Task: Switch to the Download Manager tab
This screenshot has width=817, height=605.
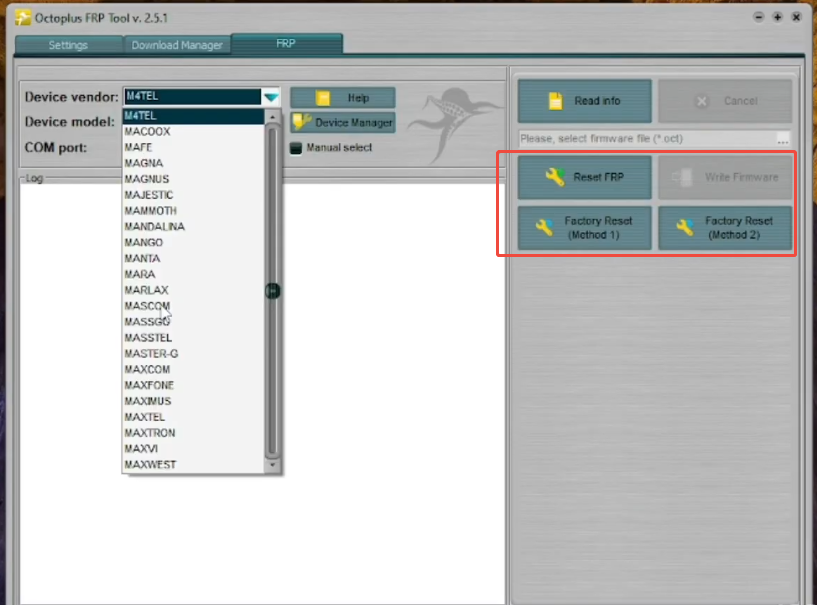Action: [x=177, y=45]
